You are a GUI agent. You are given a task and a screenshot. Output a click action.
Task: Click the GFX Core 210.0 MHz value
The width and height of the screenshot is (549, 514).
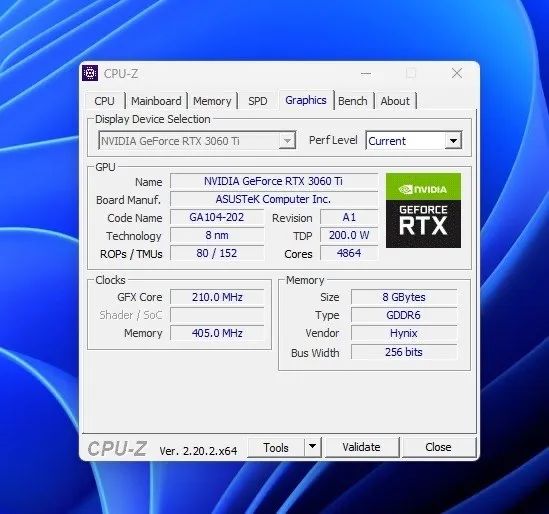[217, 297]
